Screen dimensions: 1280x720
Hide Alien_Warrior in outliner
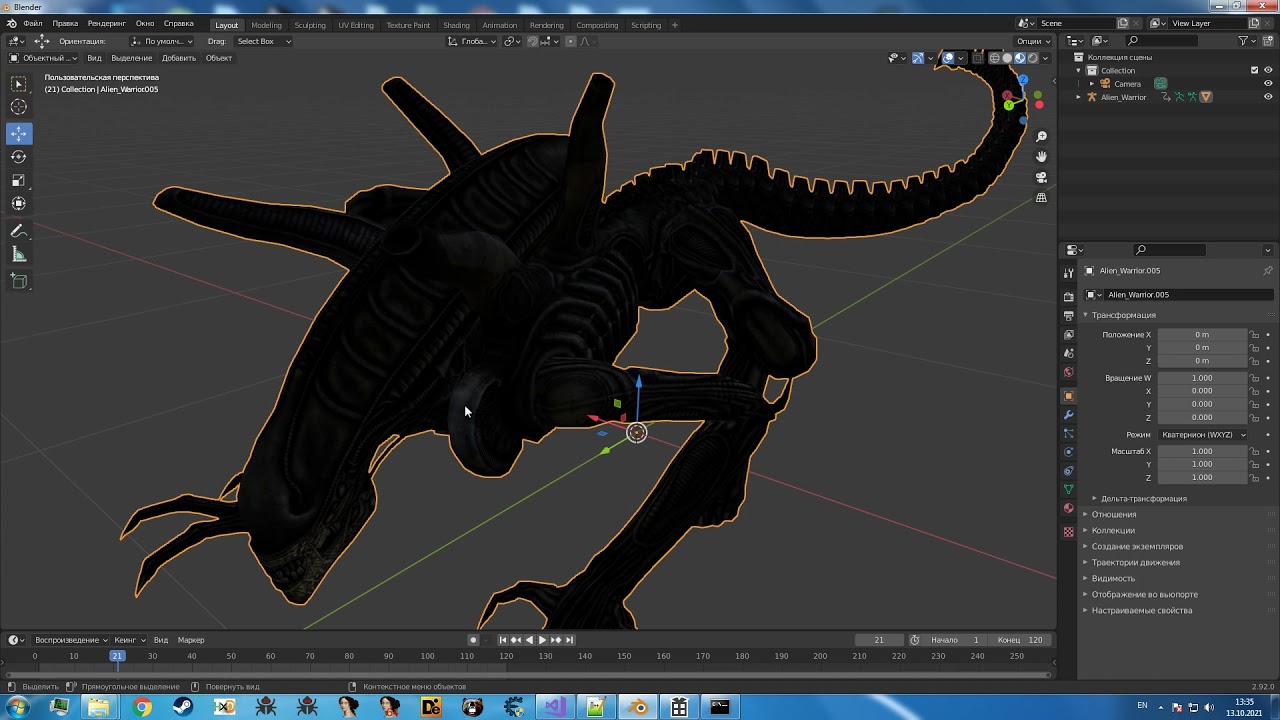[x=1268, y=97]
